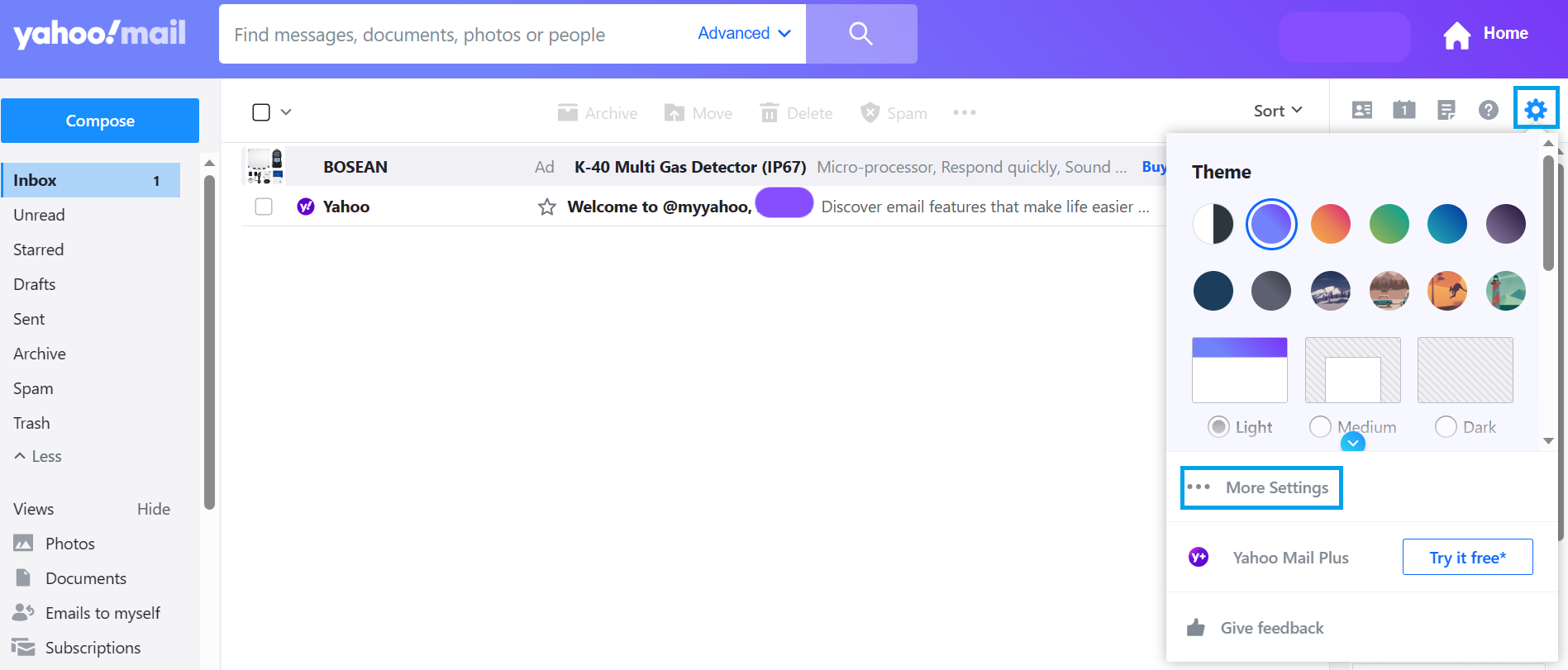Open the Starred folder
The width and height of the screenshot is (1568, 670).
click(38, 249)
